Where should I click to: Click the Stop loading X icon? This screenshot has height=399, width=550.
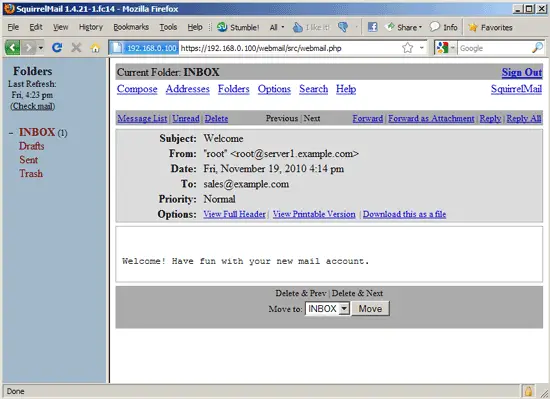76,47
